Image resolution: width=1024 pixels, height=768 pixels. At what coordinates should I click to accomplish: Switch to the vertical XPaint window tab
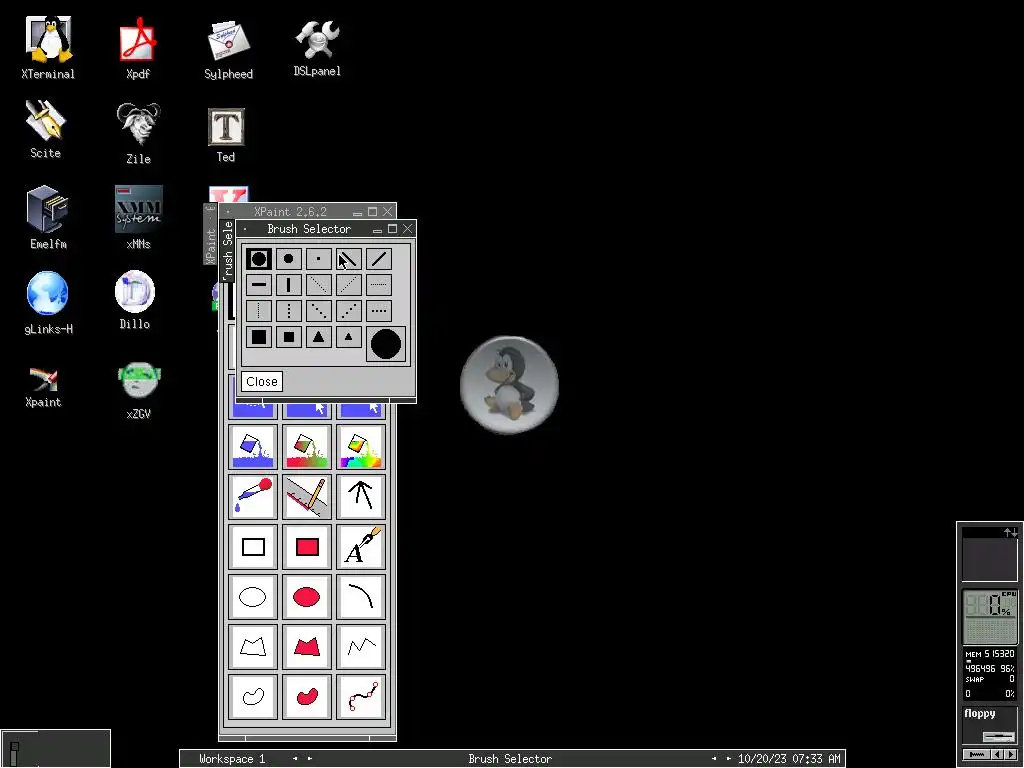tap(210, 234)
